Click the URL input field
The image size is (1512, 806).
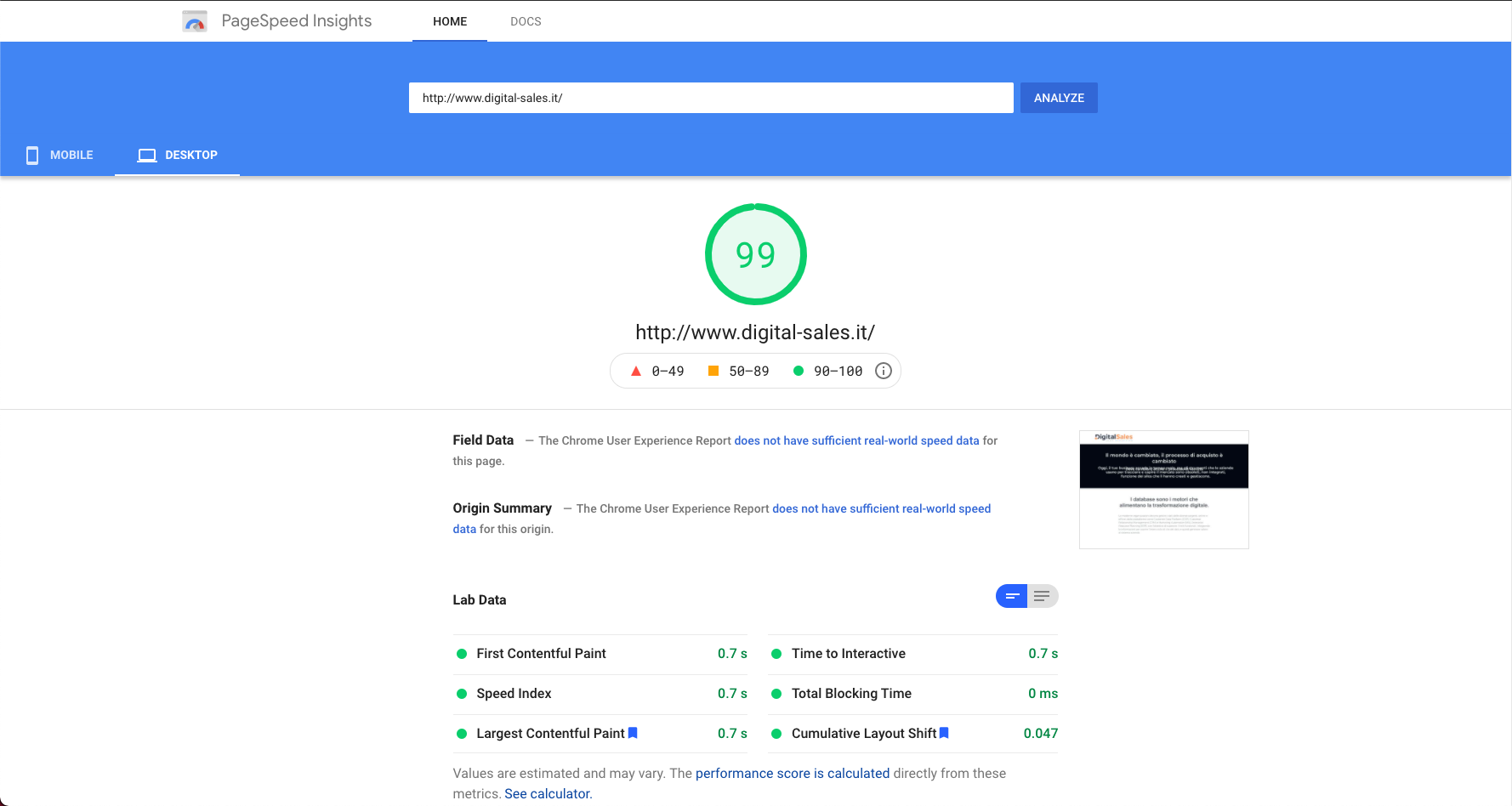(x=711, y=98)
